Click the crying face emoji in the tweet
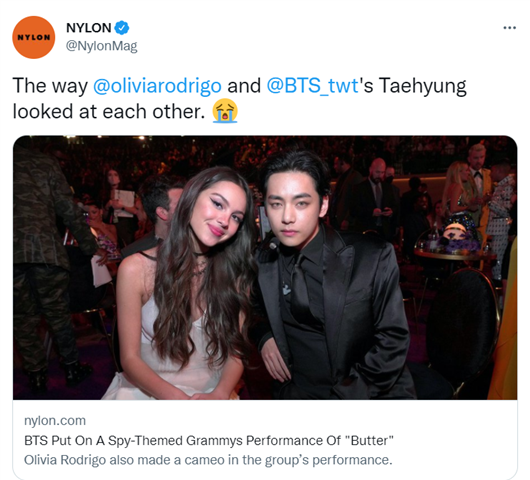The image size is (530, 480). click(x=225, y=111)
